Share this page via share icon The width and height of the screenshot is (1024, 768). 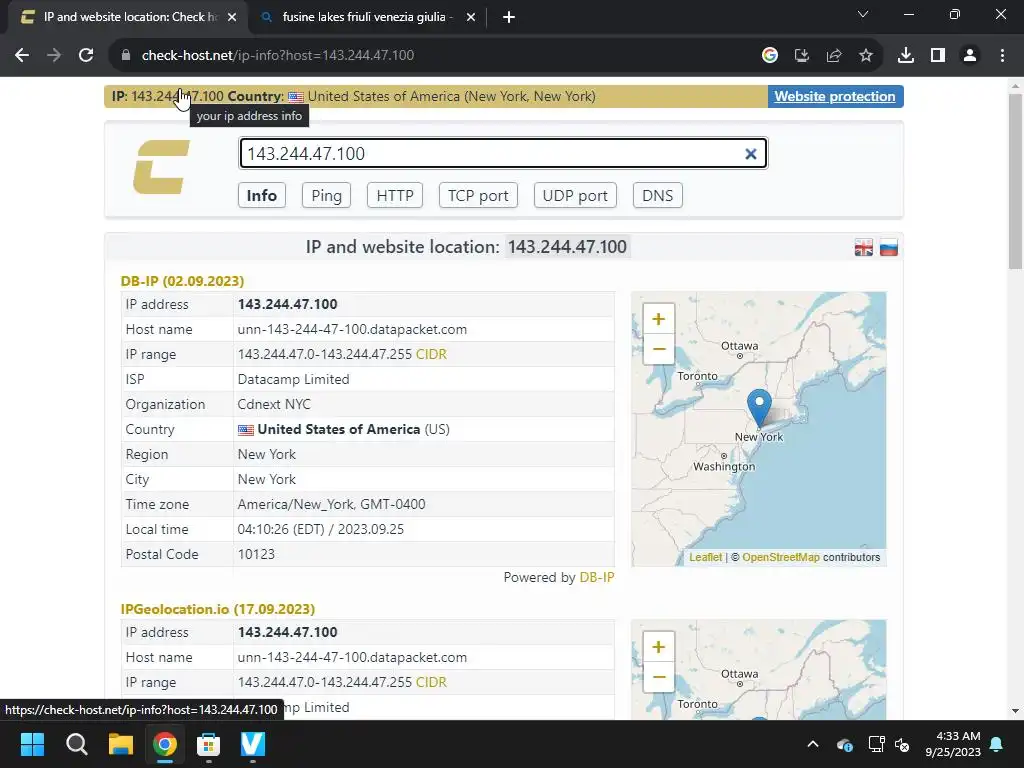point(834,56)
